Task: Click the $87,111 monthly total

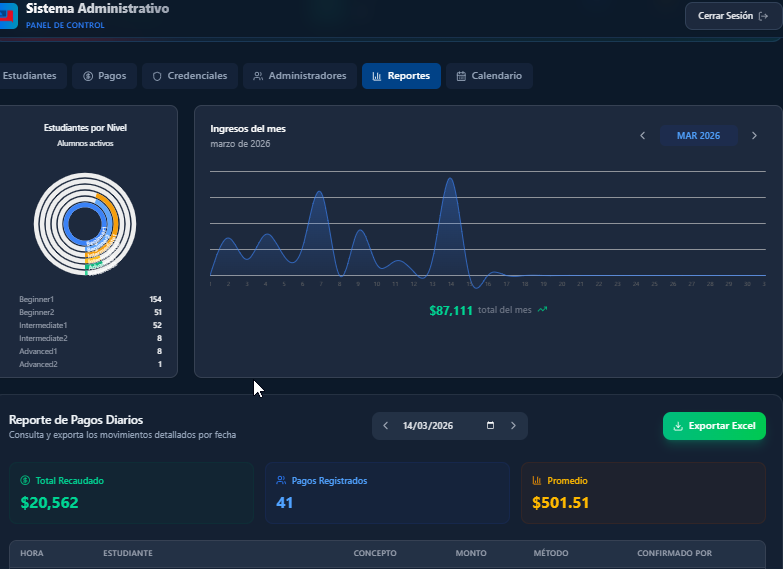Action: point(451,311)
